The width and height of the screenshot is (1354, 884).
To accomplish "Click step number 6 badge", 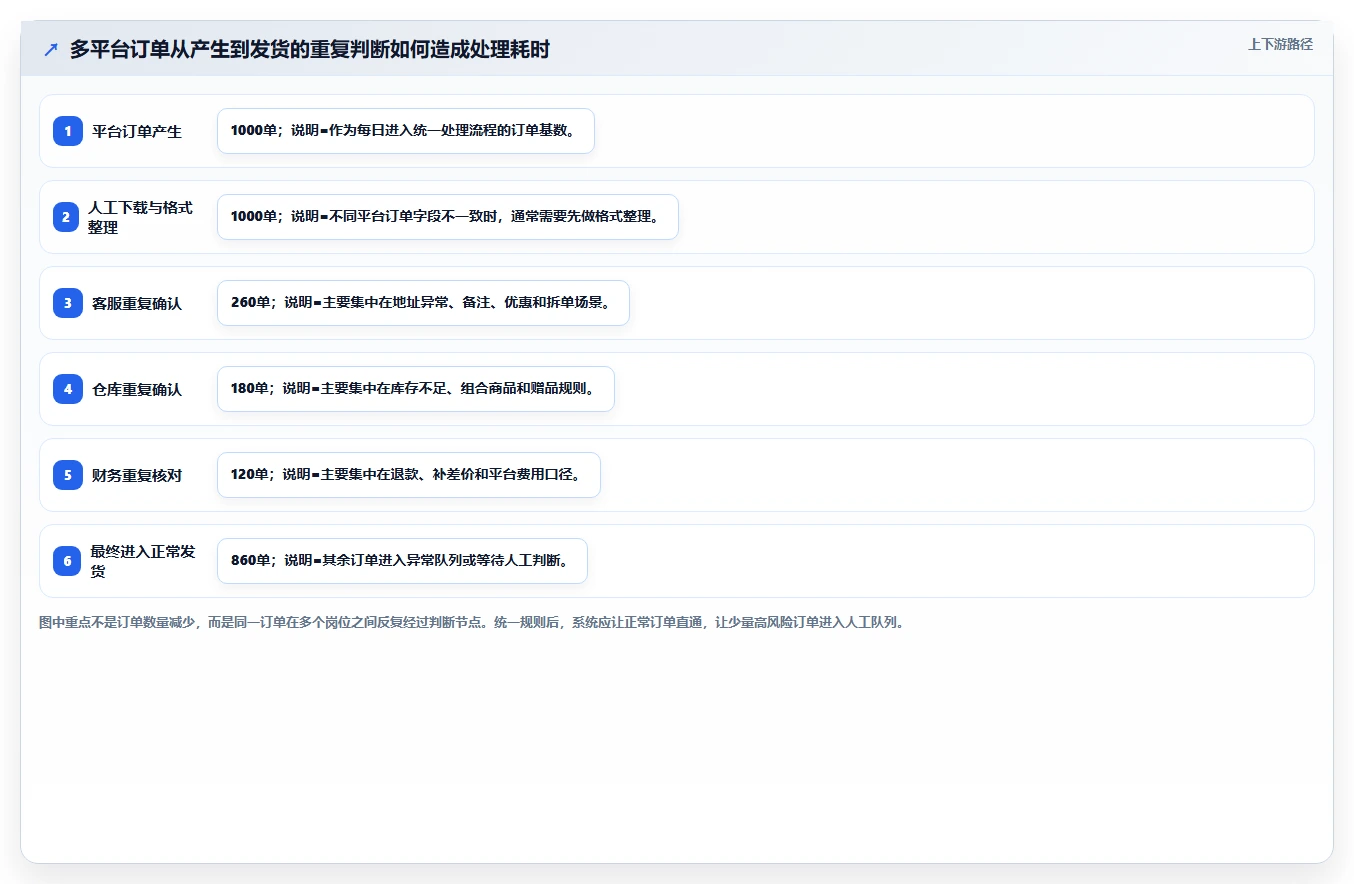I will tap(68, 561).
